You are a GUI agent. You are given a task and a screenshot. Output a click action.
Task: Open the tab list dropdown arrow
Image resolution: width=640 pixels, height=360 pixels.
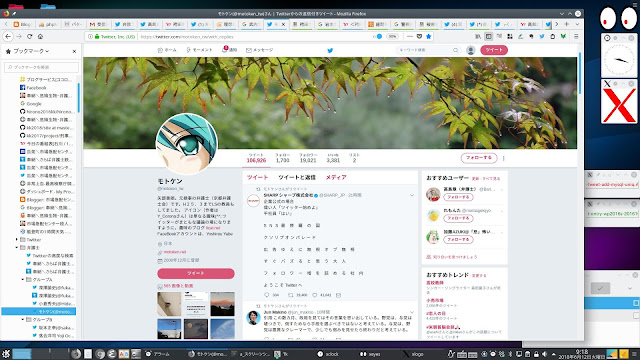pos(577,24)
